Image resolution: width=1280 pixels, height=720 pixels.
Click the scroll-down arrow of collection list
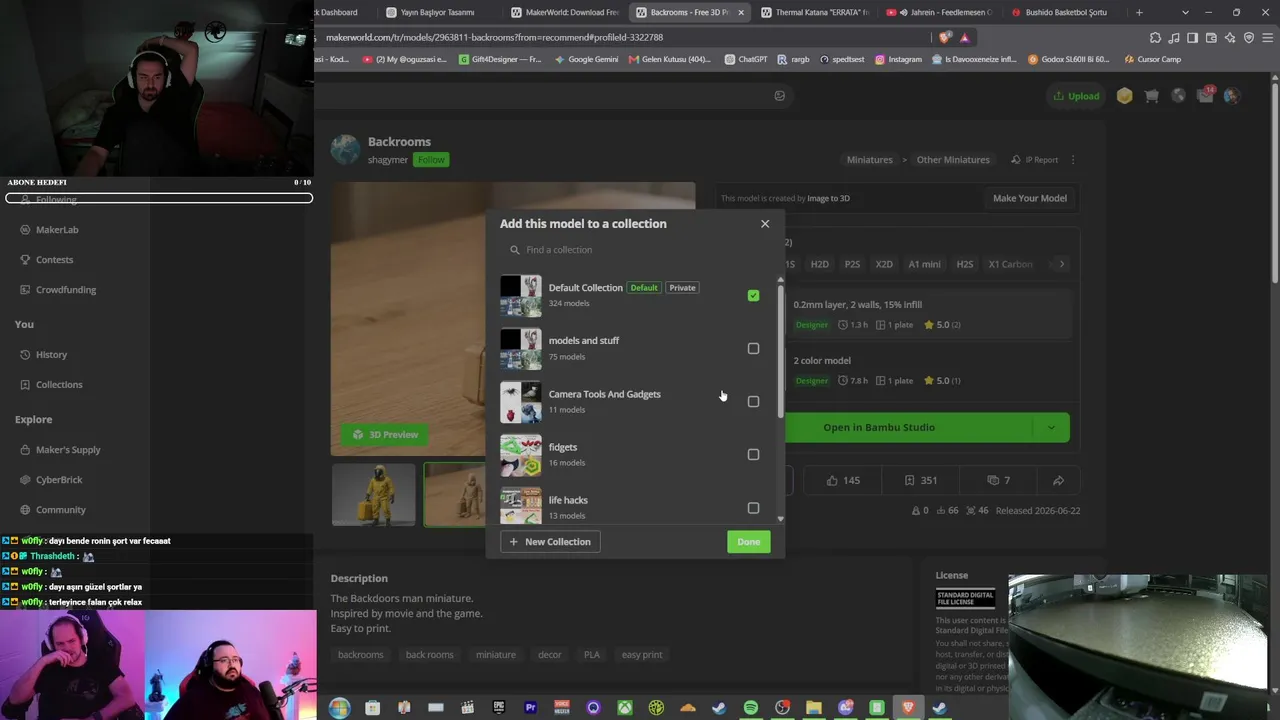point(781,519)
